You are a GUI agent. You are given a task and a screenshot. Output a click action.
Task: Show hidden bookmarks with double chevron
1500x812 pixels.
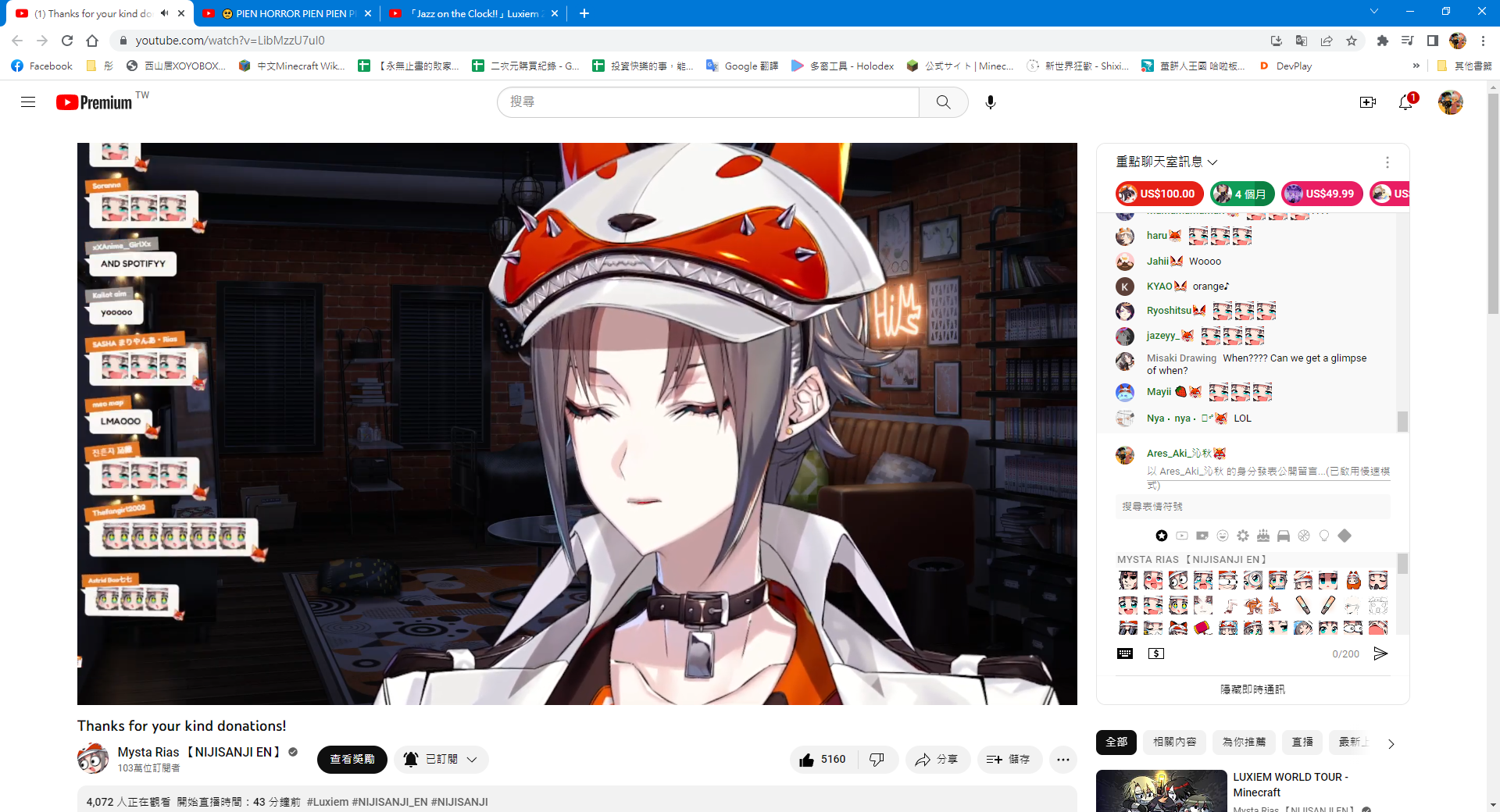click(1416, 66)
